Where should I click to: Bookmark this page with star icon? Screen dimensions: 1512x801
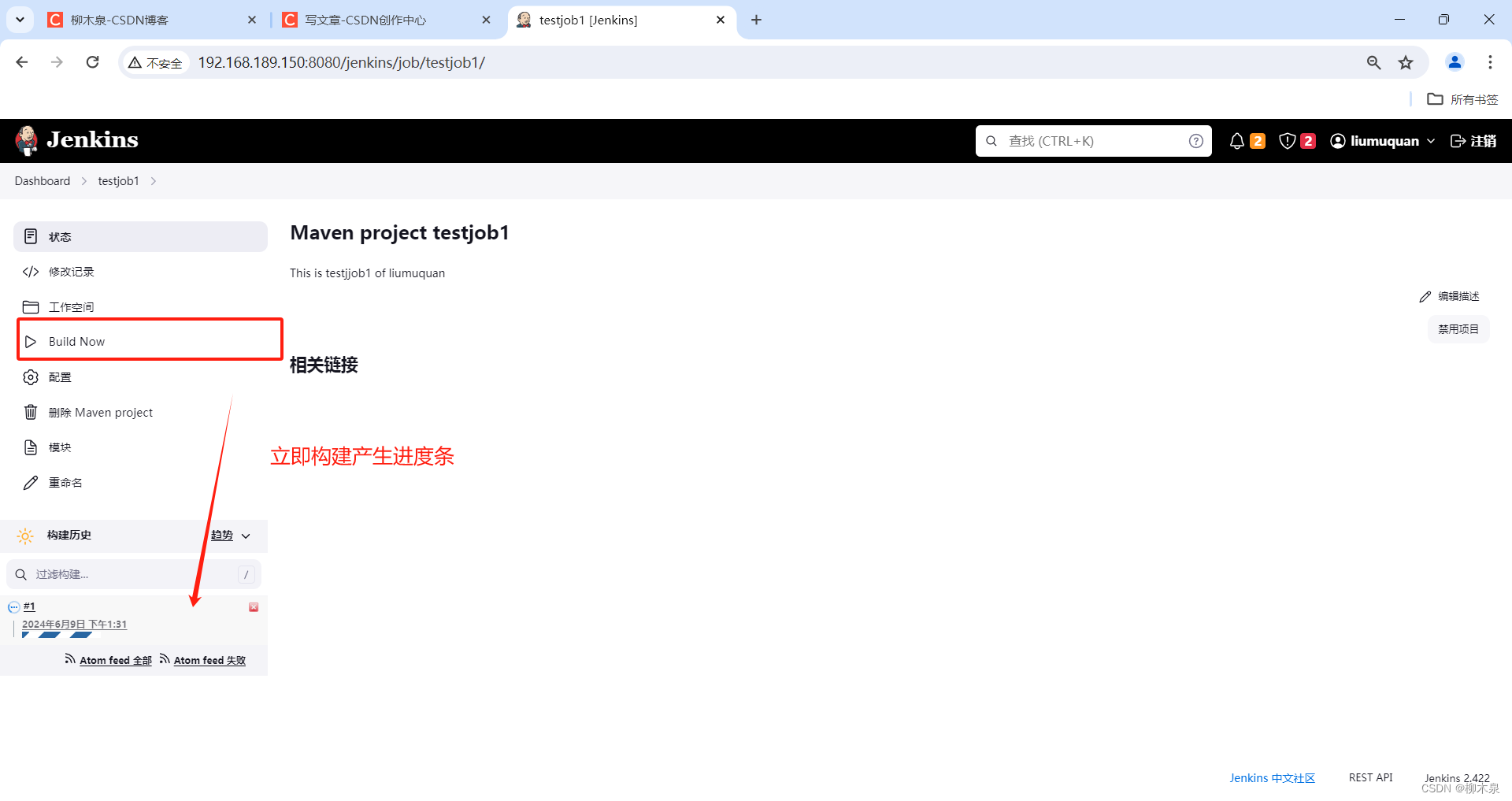[1406, 62]
